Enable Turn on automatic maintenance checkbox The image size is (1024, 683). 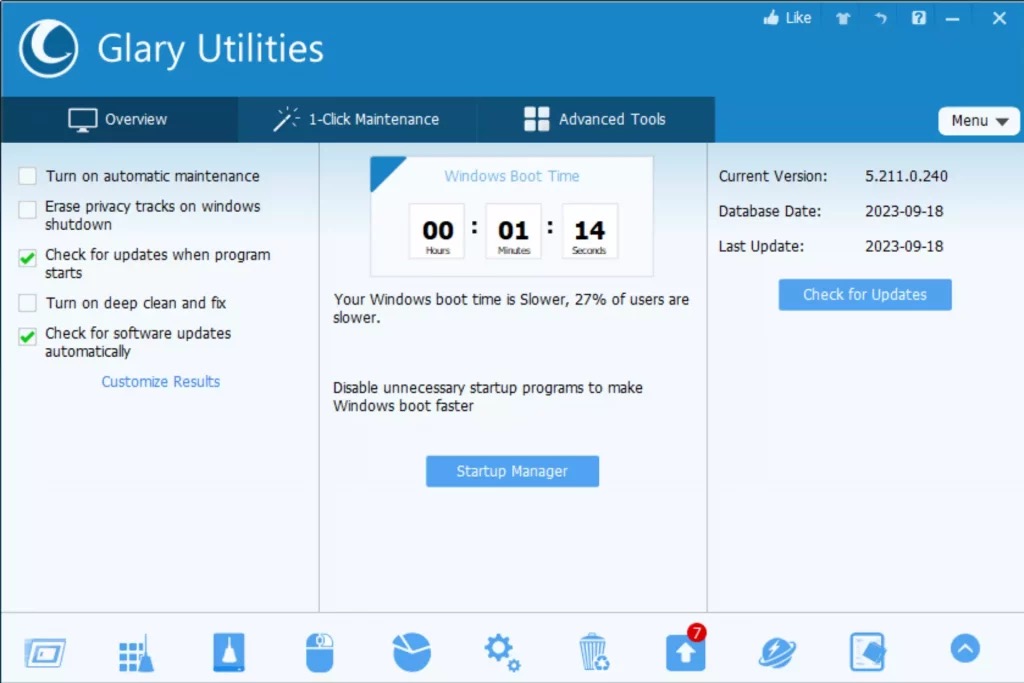[27, 176]
